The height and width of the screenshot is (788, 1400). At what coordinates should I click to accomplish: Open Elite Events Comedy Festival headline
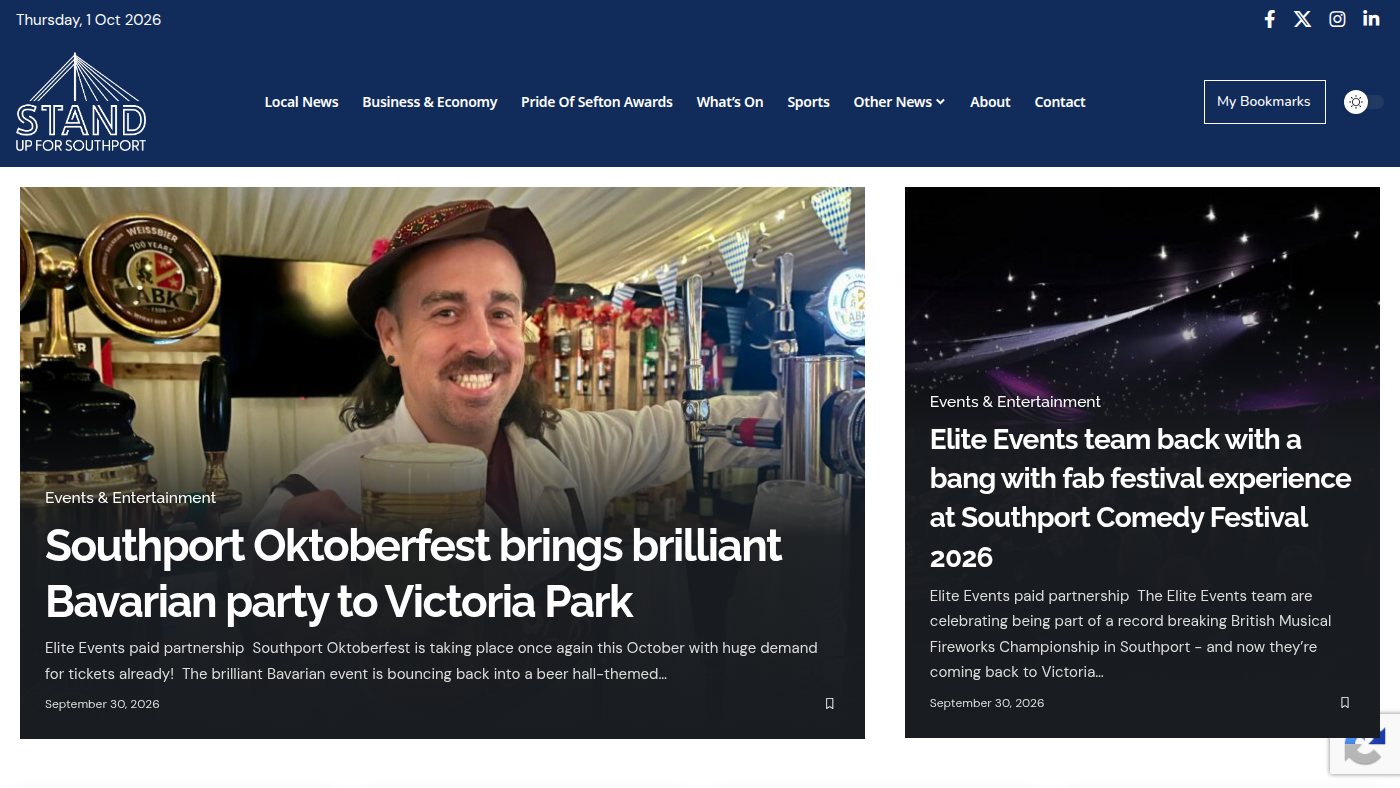point(1140,498)
